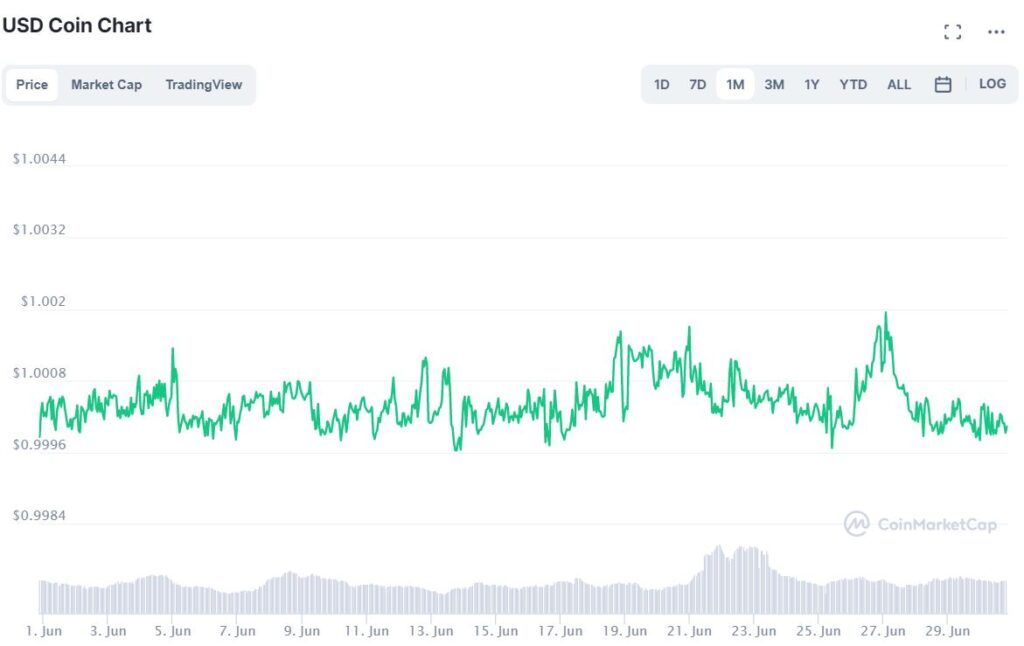
Task: Click the price peak near 27. Jun
Action: (x=886, y=314)
